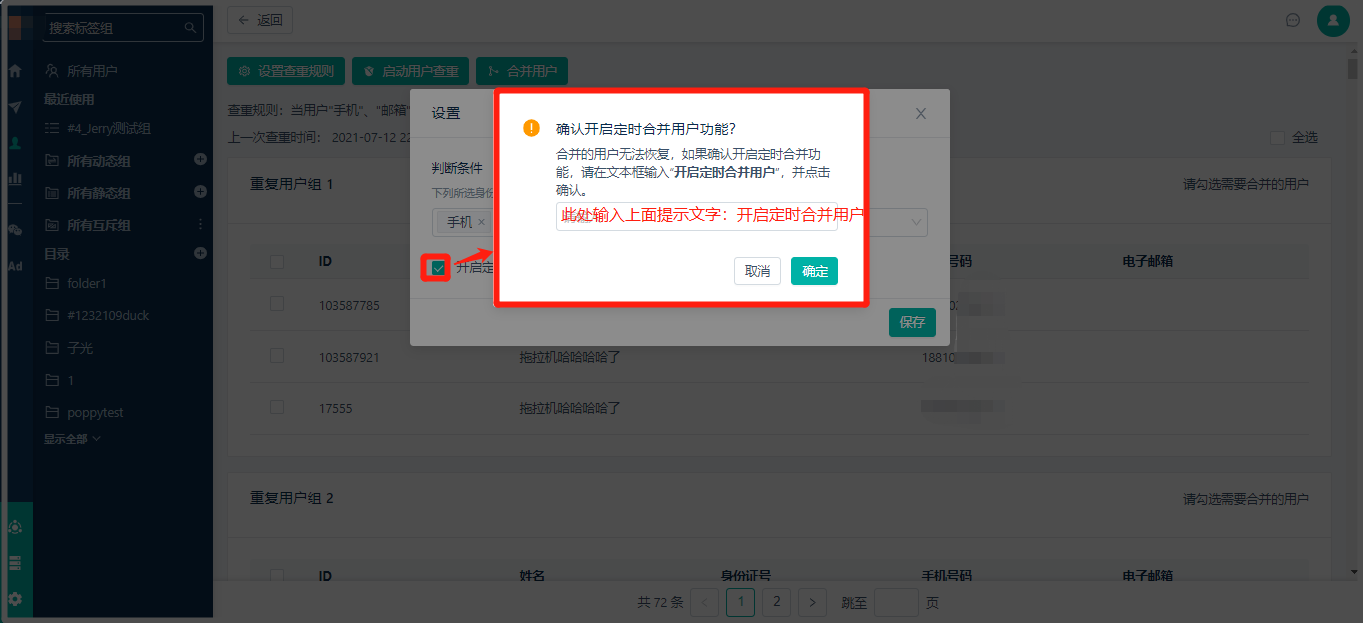Add a group via plus beside 所有动态组
1363x623 pixels.
(200, 159)
